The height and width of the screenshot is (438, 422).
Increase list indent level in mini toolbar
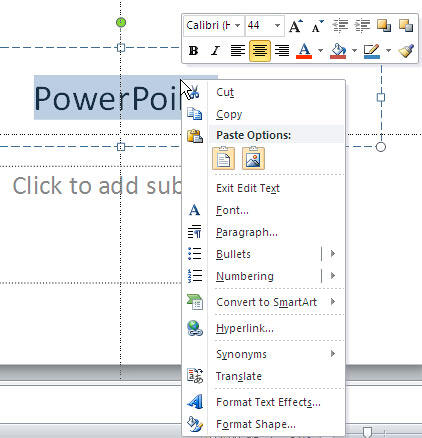(362, 26)
